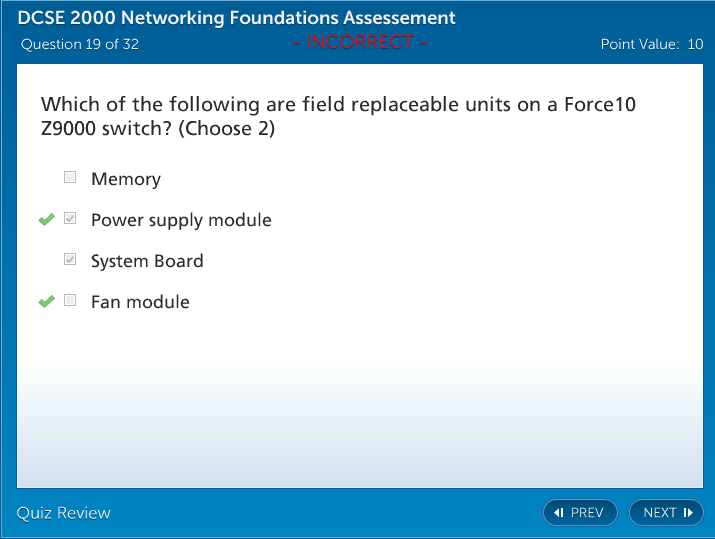Click the red INCORRECT status text
715x539 pixels.
pos(361,42)
